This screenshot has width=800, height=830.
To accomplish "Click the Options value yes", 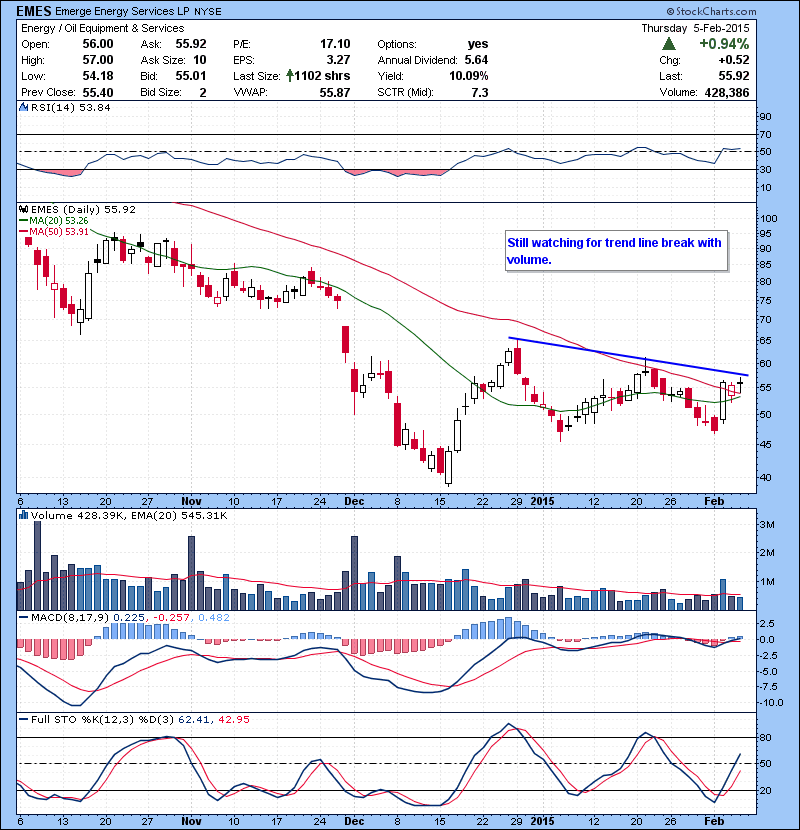I will [x=478, y=44].
